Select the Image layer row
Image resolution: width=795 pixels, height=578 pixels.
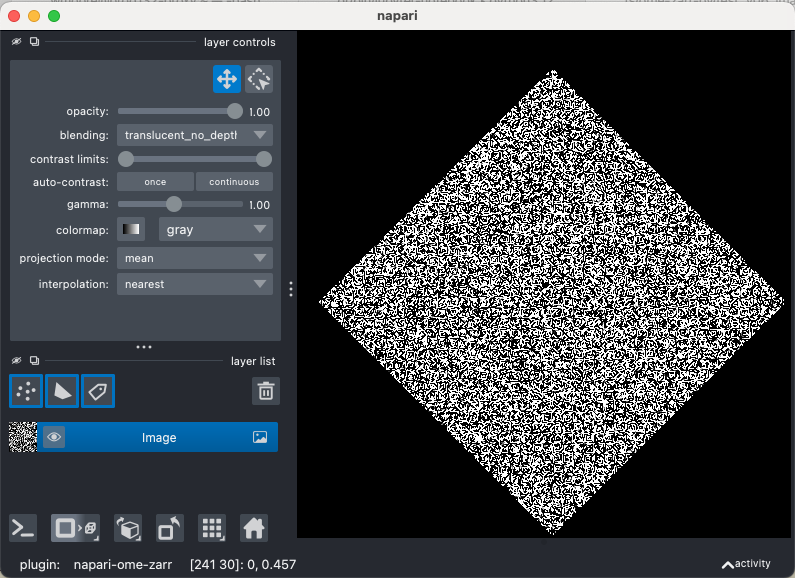143,437
